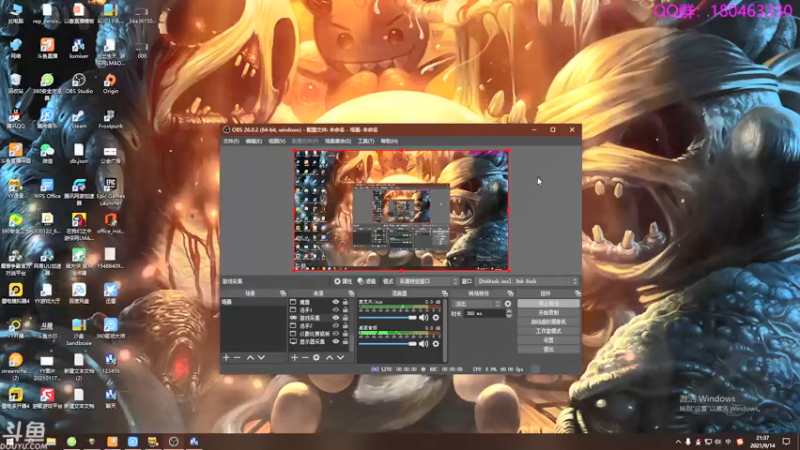The width and height of the screenshot is (800, 450).
Task: Click the 停止推流 stop streaming button
Action: (548, 304)
